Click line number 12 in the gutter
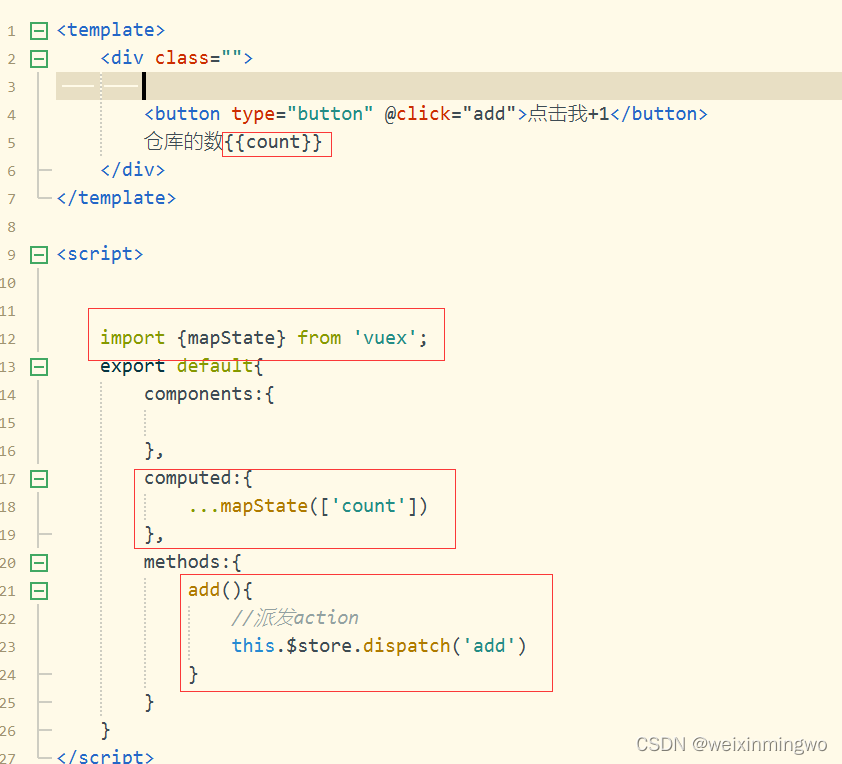Screen dimensions: 842x764 8,339
